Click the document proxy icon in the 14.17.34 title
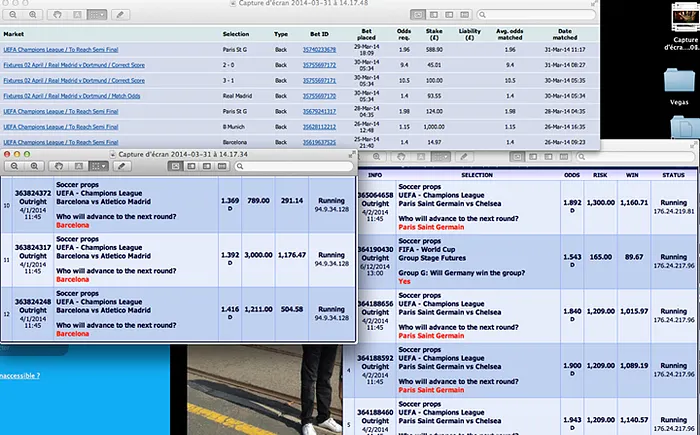This screenshot has height=435, width=700. tap(112, 154)
